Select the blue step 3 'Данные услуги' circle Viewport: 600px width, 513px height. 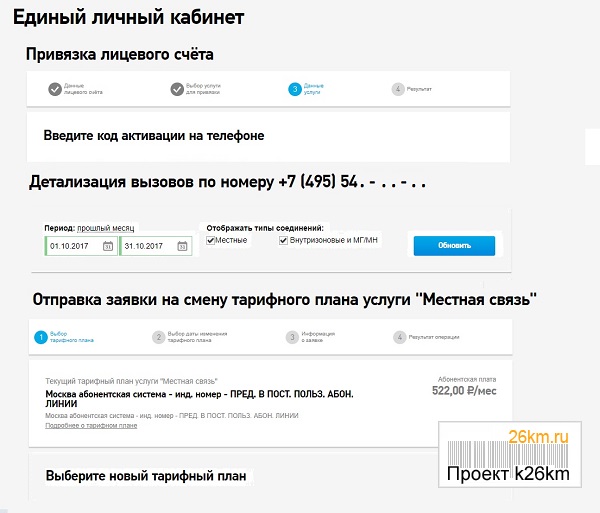(295, 89)
